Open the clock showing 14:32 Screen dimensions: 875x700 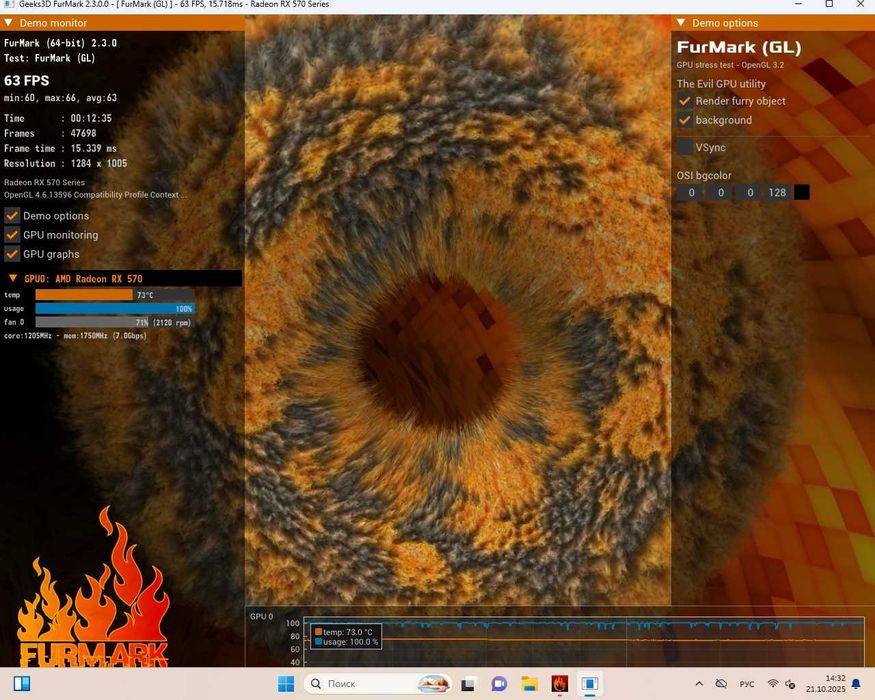[x=825, y=684]
